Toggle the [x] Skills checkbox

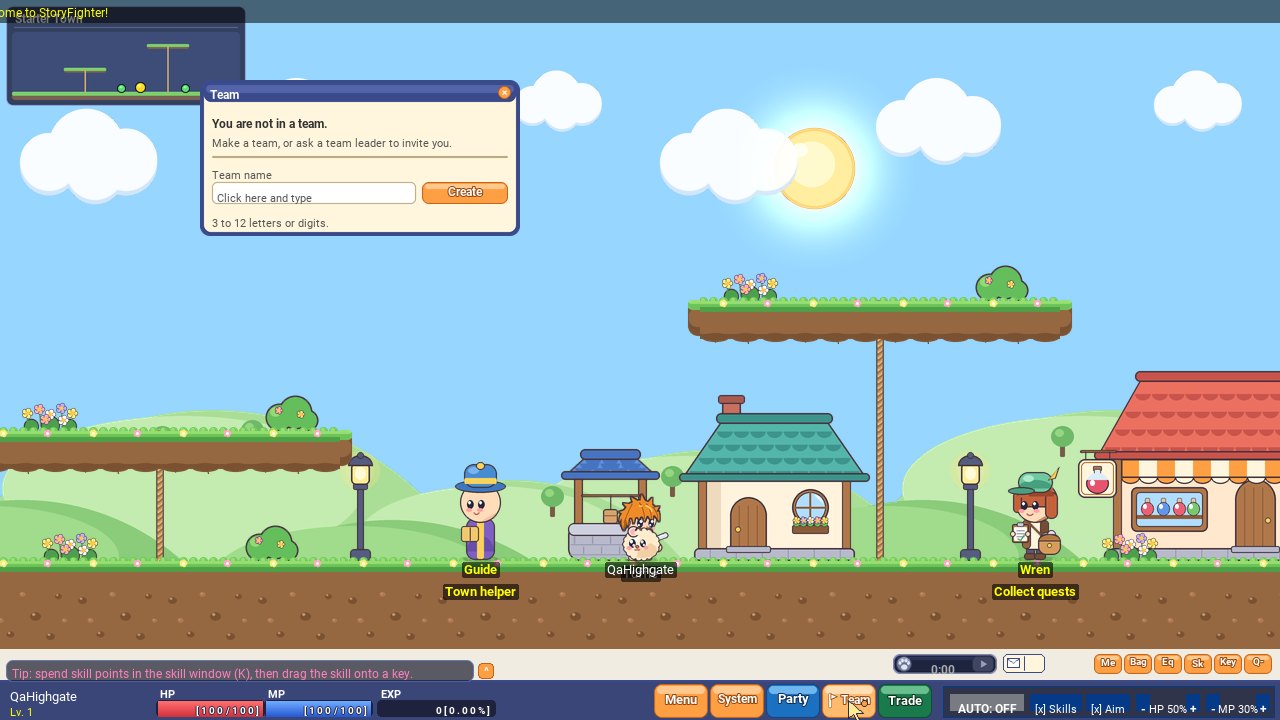(x=1055, y=707)
